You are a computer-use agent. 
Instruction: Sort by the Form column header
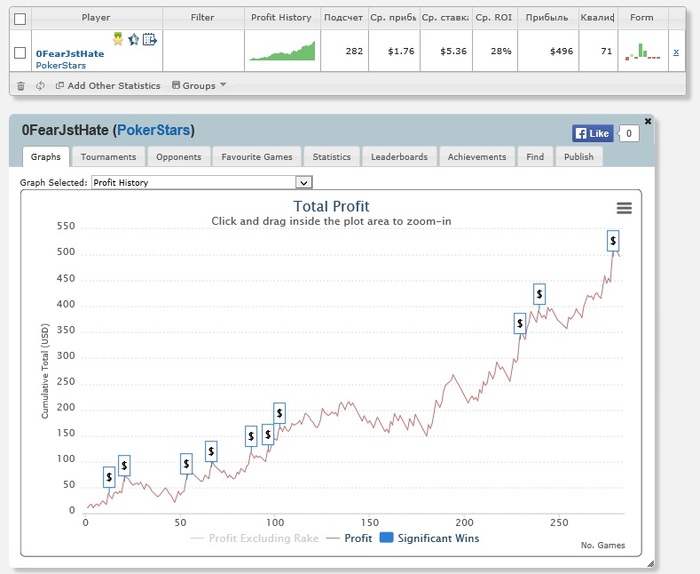pos(642,17)
